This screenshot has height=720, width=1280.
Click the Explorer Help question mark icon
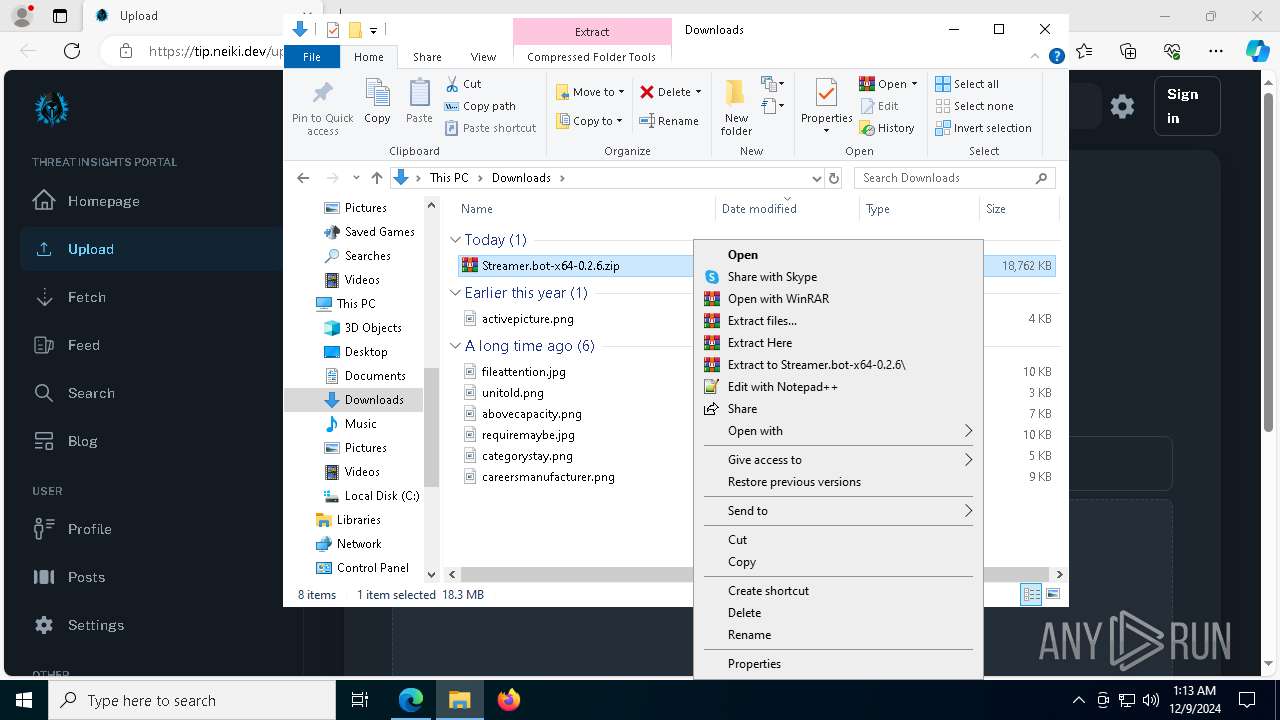point(1056,57)
